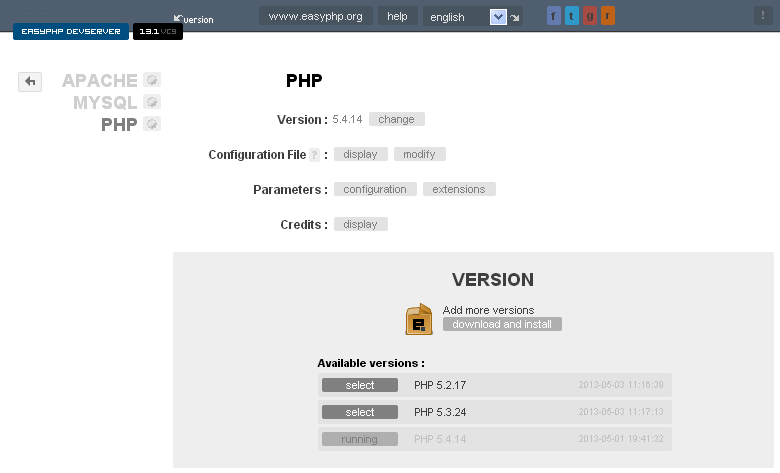
Task: Open the Google social icon
Action: (590, 16)
